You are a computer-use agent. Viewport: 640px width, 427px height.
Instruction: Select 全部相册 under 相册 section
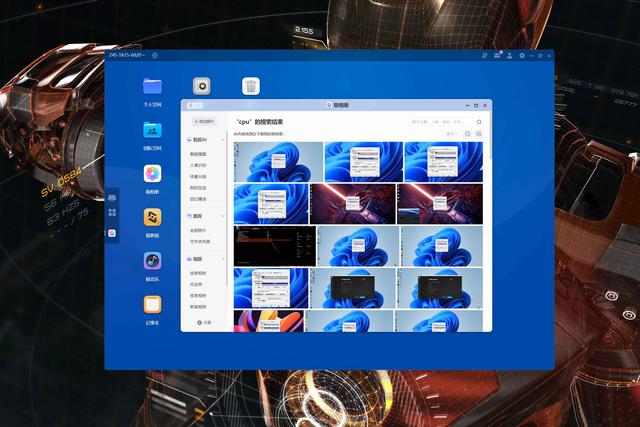click(198, 273)
